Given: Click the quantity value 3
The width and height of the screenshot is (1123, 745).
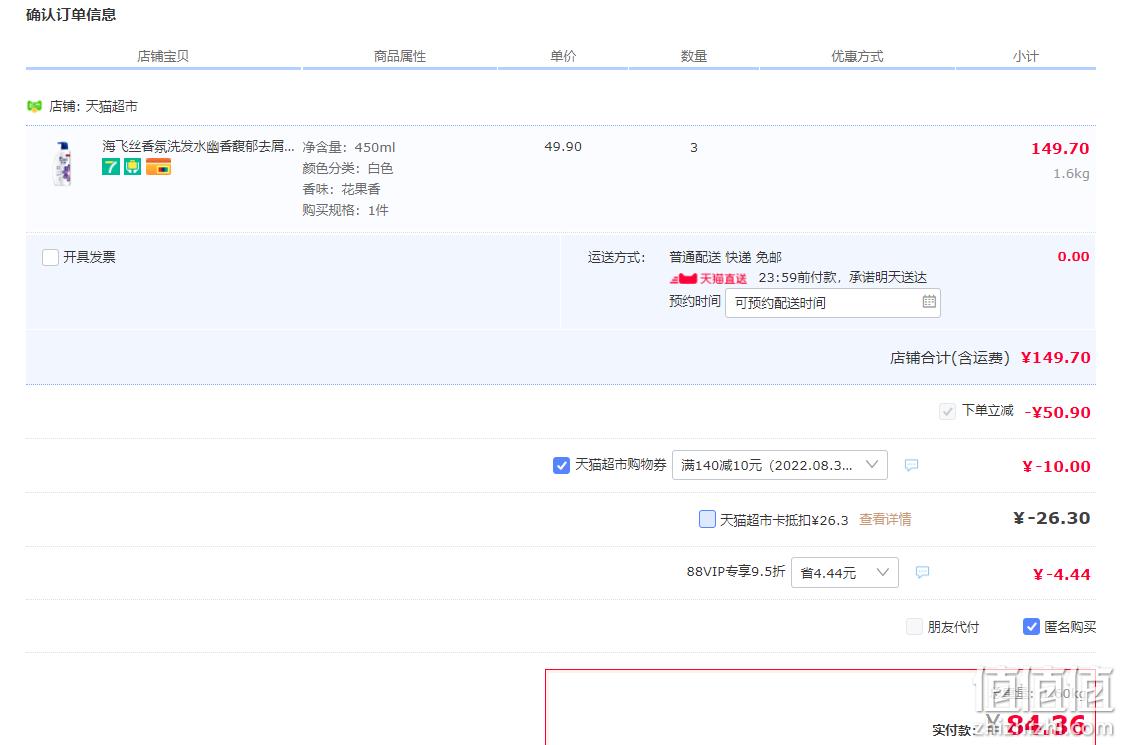Looking at the screenshot, I should point(693,148).
